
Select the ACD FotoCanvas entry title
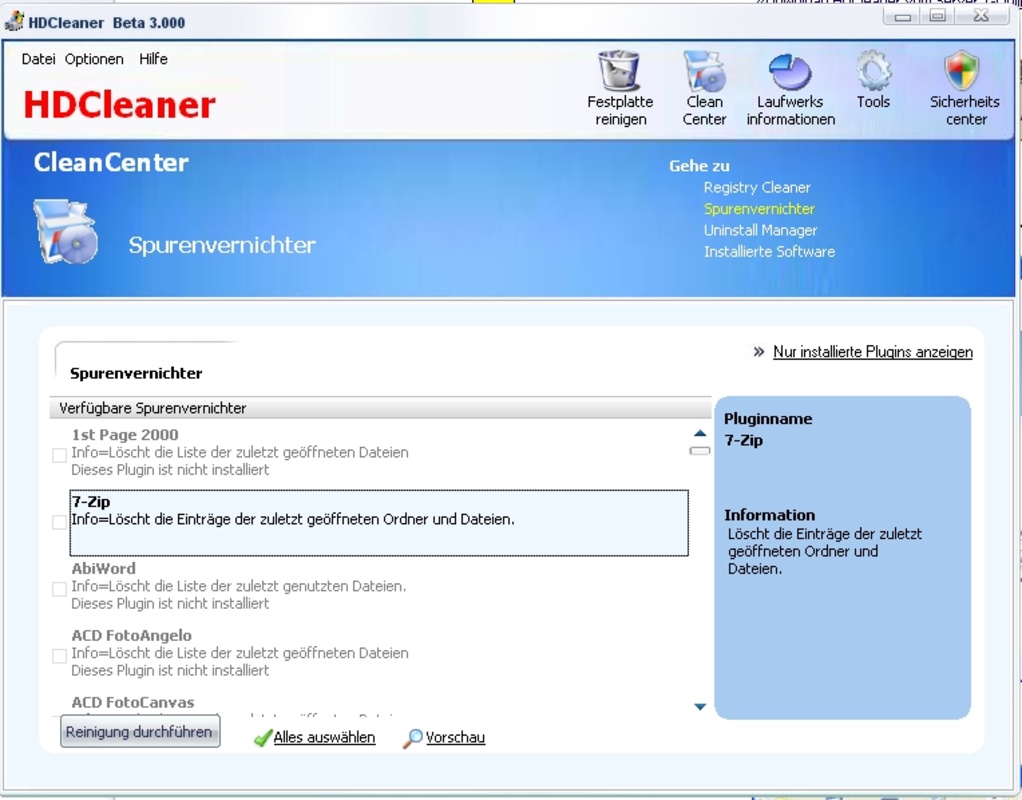(x=132, y=703)
